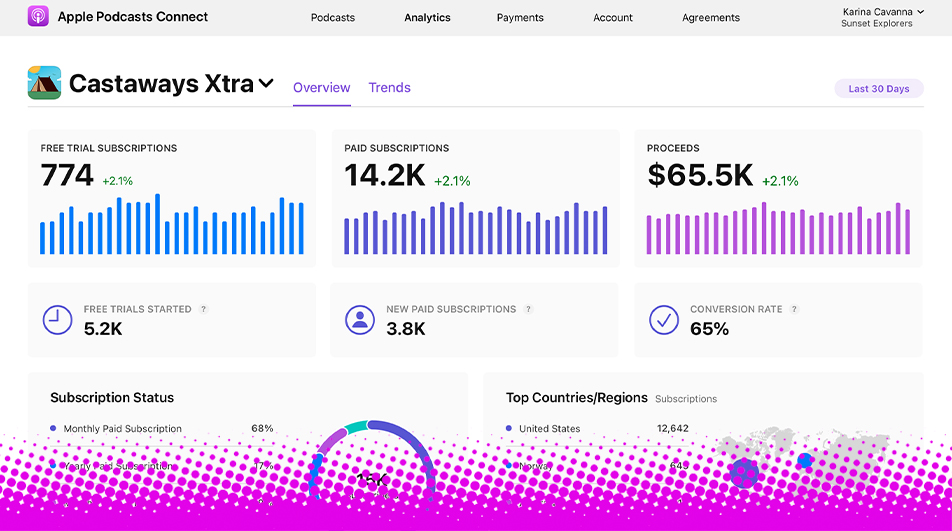Select the United States row
The height and width of the screenshot is (531, 952).
pos(597,428)
